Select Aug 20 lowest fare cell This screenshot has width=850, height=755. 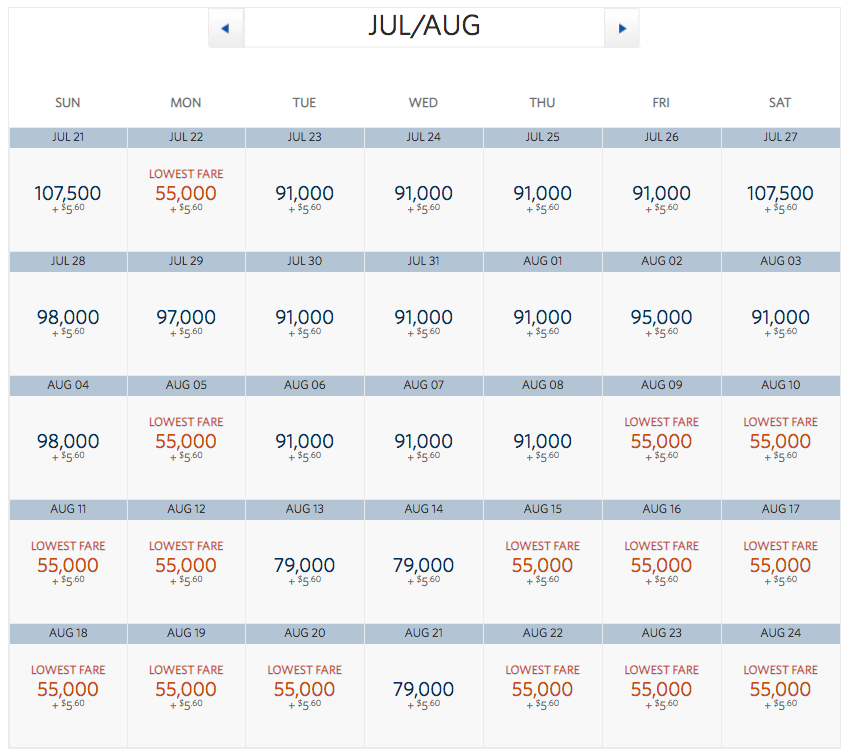pos(304,689)
